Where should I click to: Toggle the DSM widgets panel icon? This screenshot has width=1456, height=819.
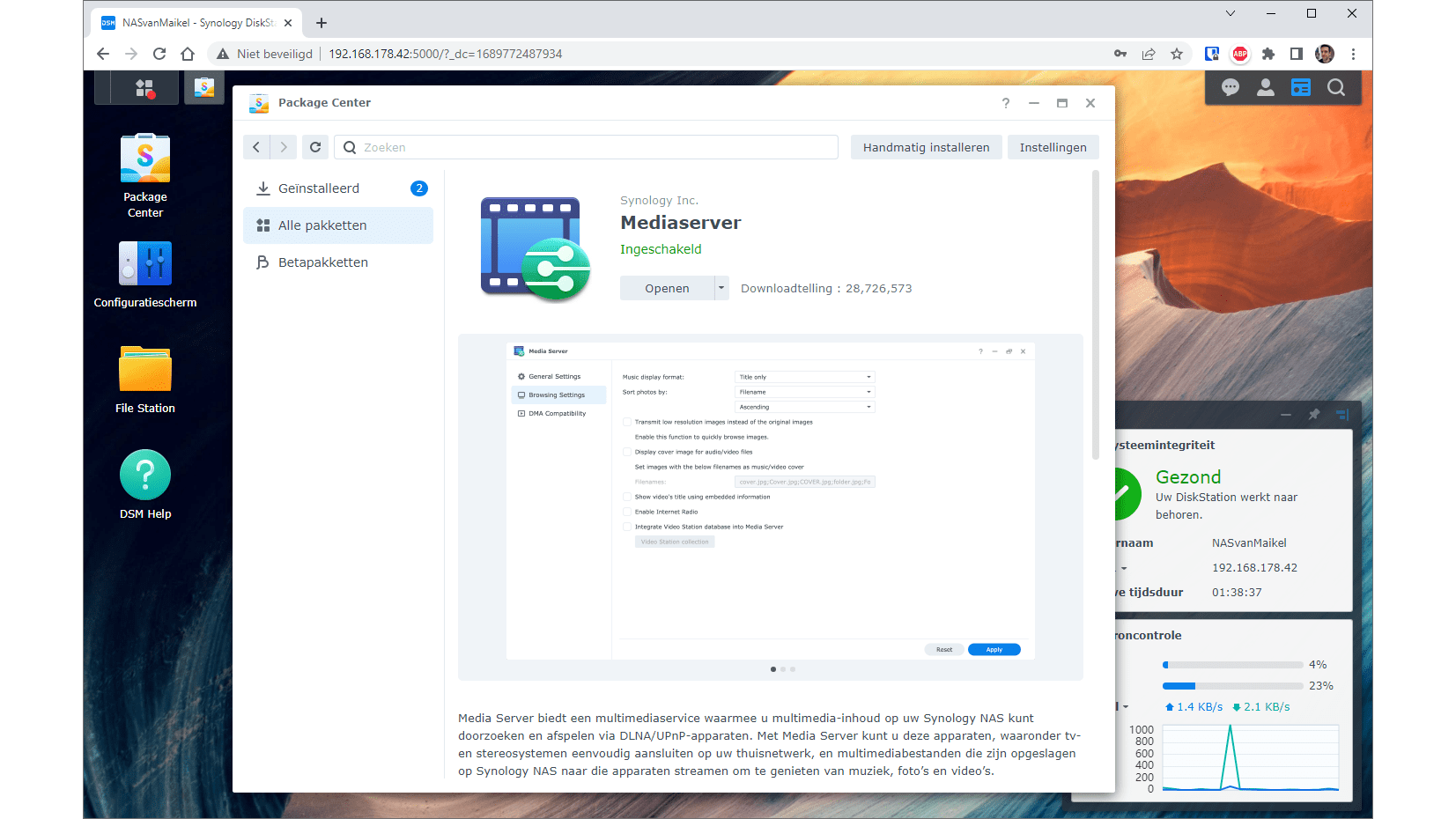(1301, 87)
